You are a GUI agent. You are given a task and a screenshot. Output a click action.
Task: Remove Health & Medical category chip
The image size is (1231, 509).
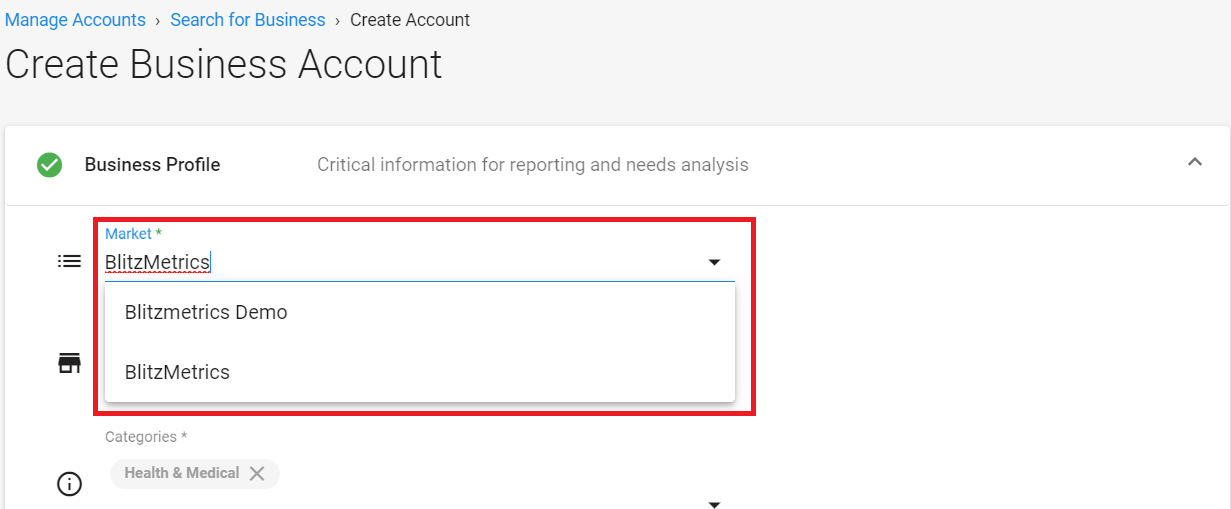257,473
